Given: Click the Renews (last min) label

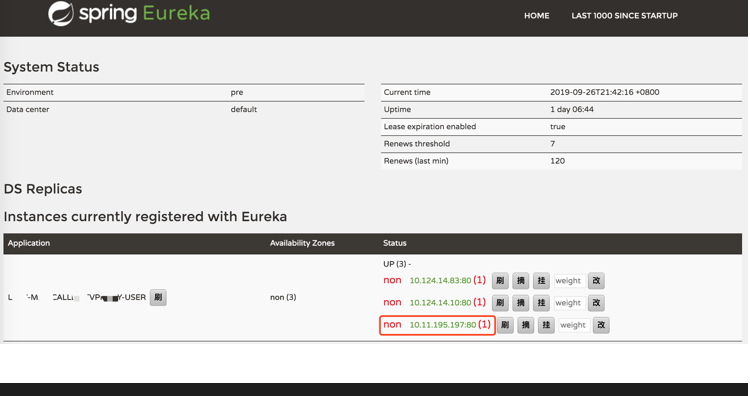Looking at the screenshot, I should 416,161.
